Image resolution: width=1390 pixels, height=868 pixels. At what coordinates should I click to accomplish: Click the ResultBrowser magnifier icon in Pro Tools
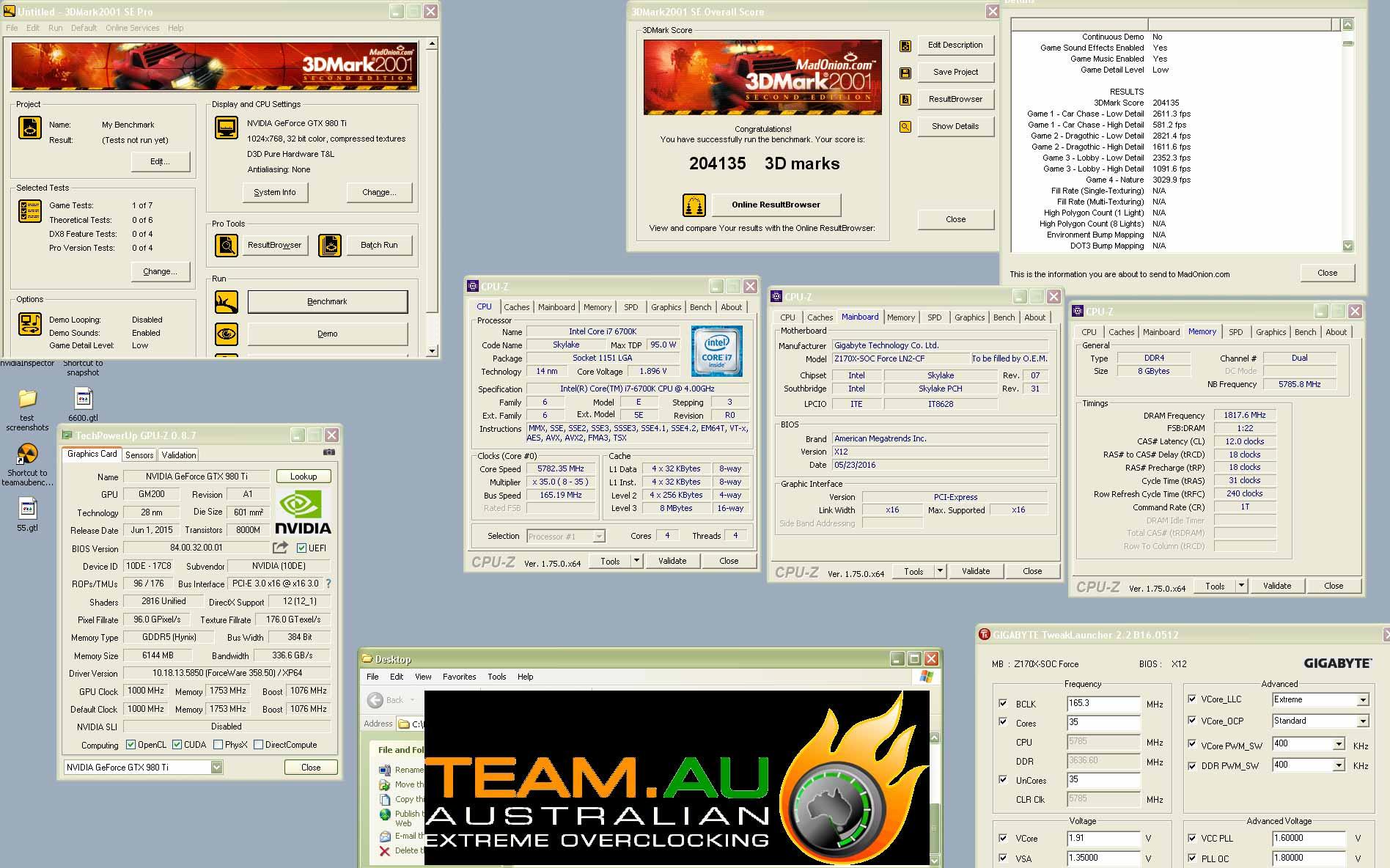coord(226,245)
